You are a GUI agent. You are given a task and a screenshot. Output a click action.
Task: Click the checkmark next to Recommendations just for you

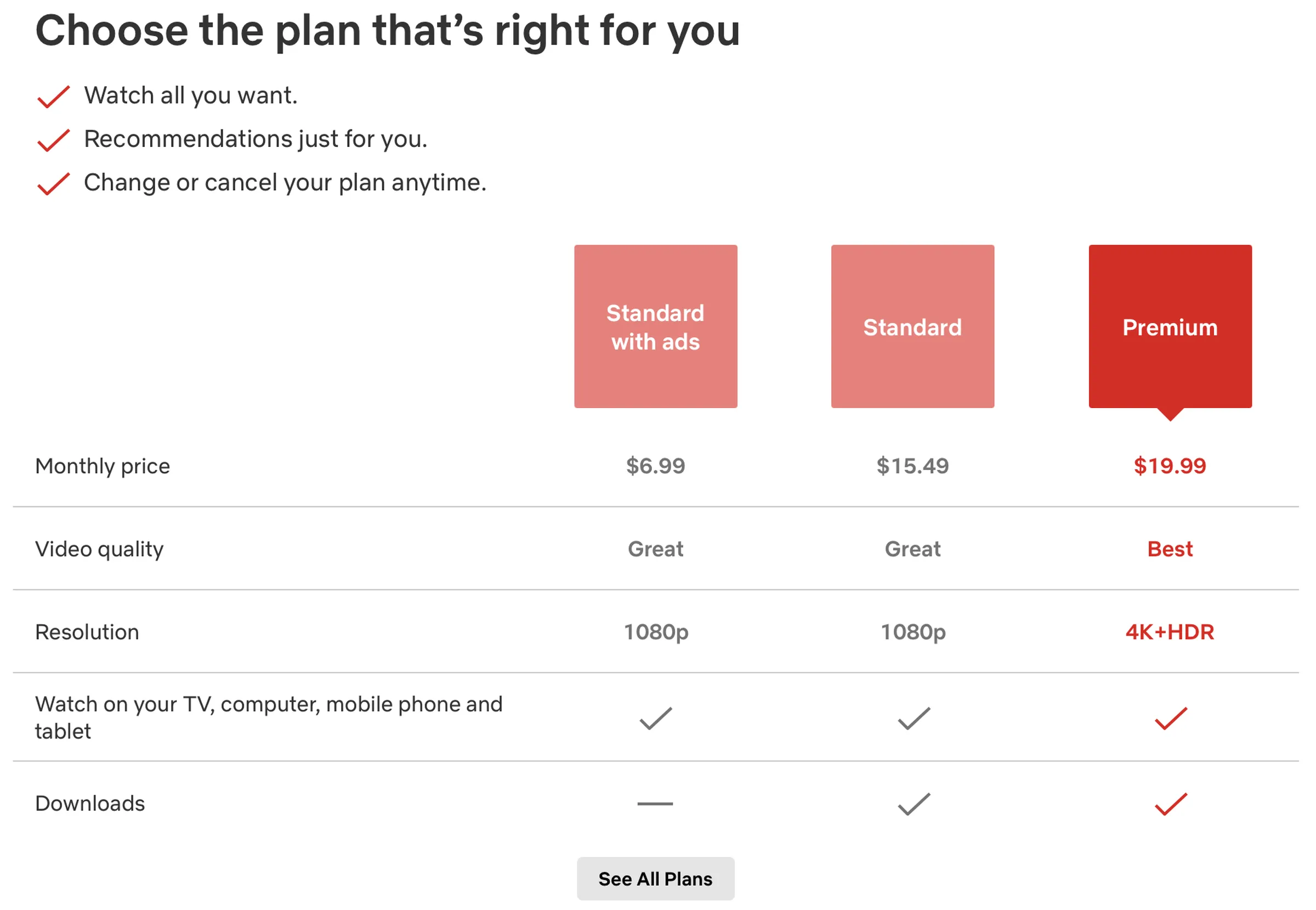(x=54, y=140)
